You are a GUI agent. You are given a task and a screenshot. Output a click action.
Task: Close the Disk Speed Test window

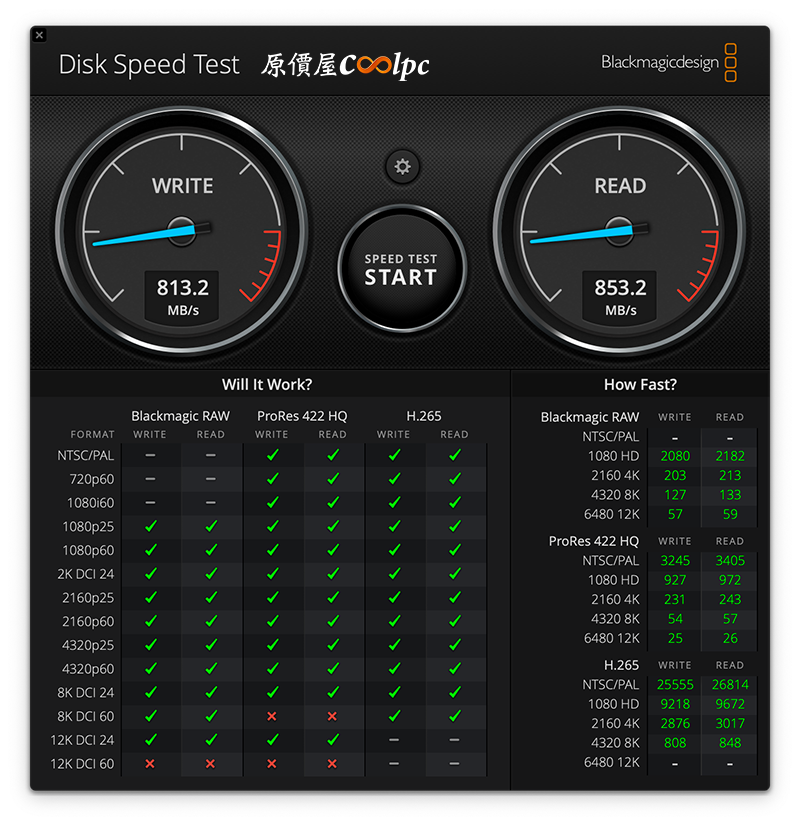point(39,35)
